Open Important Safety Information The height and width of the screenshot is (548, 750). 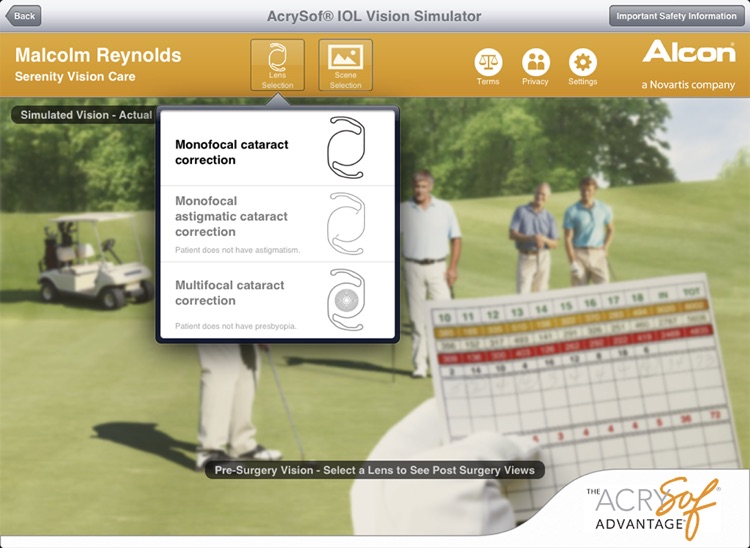pyautogui.click(x=676, y=16)
